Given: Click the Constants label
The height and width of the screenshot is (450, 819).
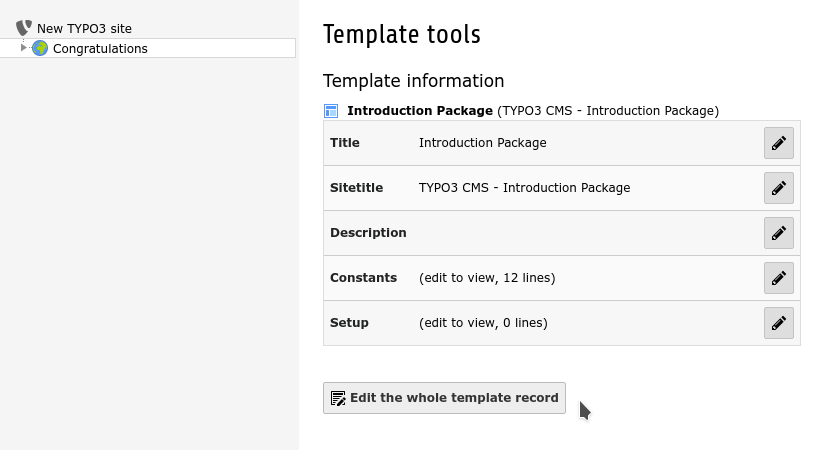Looking at the screenshot, I should click(364, 278).
